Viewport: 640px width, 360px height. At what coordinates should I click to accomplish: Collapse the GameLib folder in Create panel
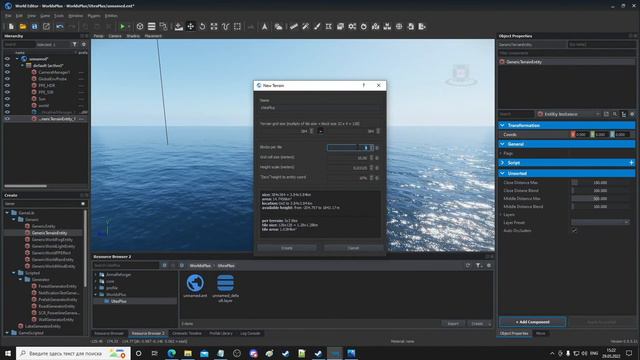click(x=7, y=213)
